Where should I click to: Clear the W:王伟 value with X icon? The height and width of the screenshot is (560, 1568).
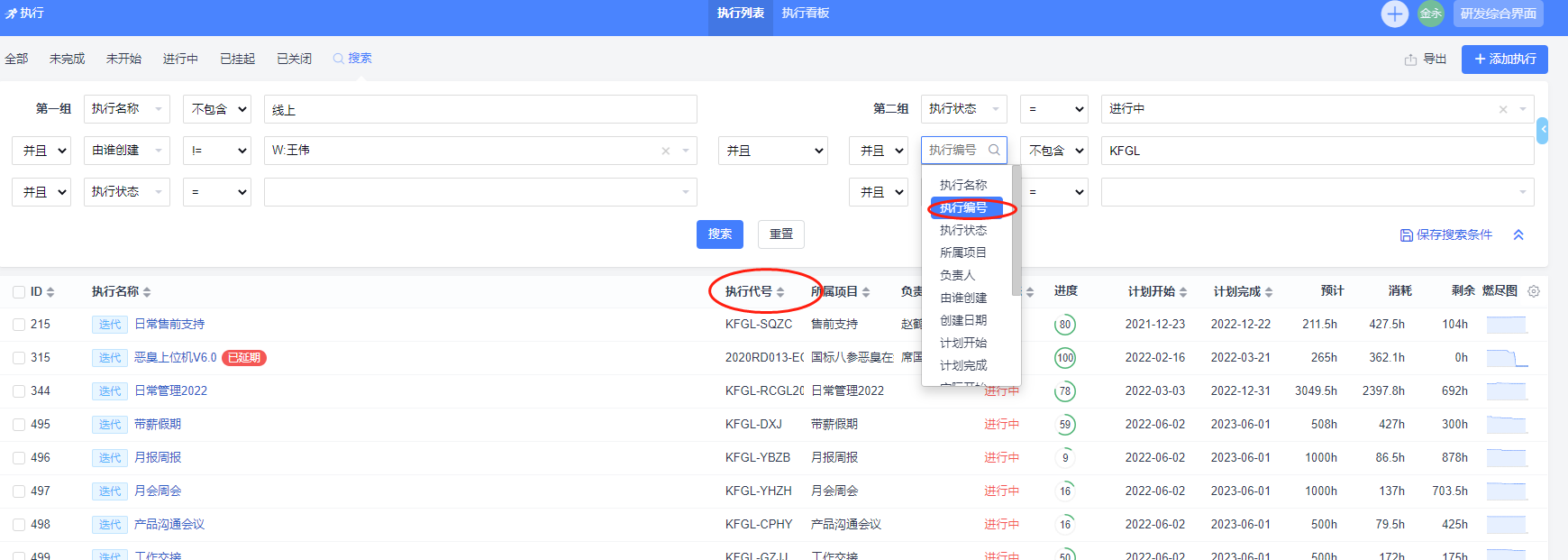tap(666, 151)
